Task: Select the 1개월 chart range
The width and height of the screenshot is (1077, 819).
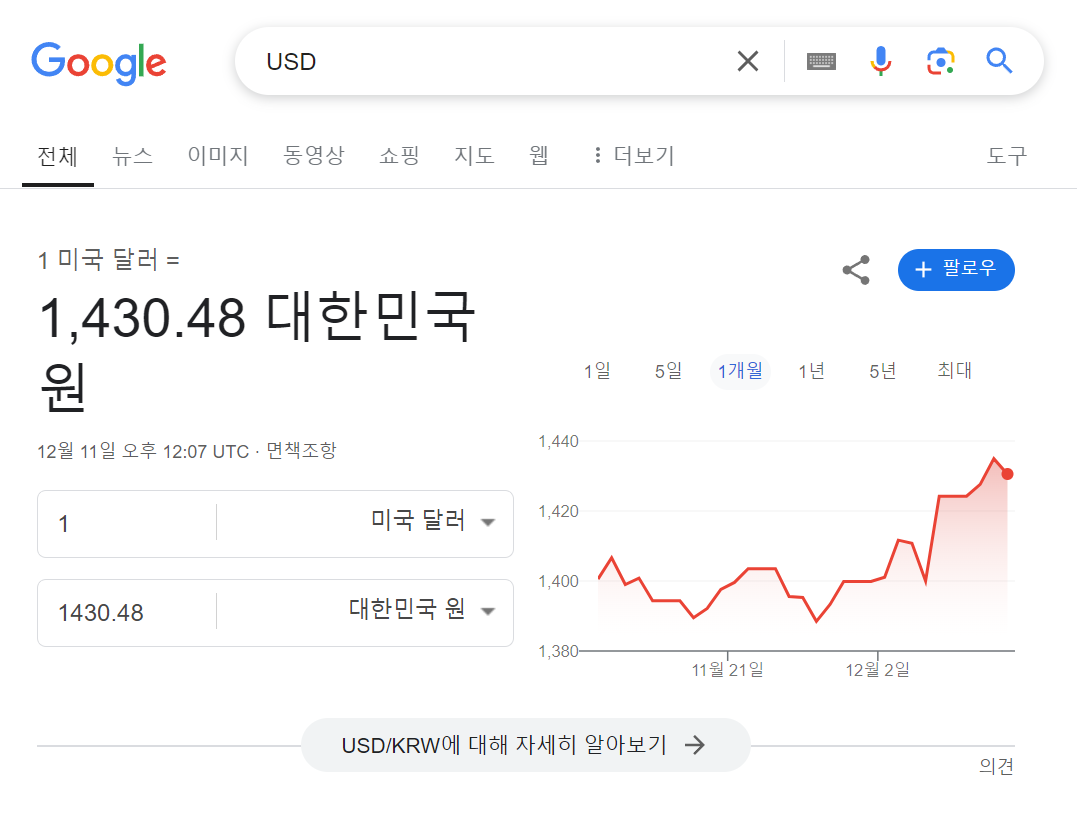Action: 740,372
